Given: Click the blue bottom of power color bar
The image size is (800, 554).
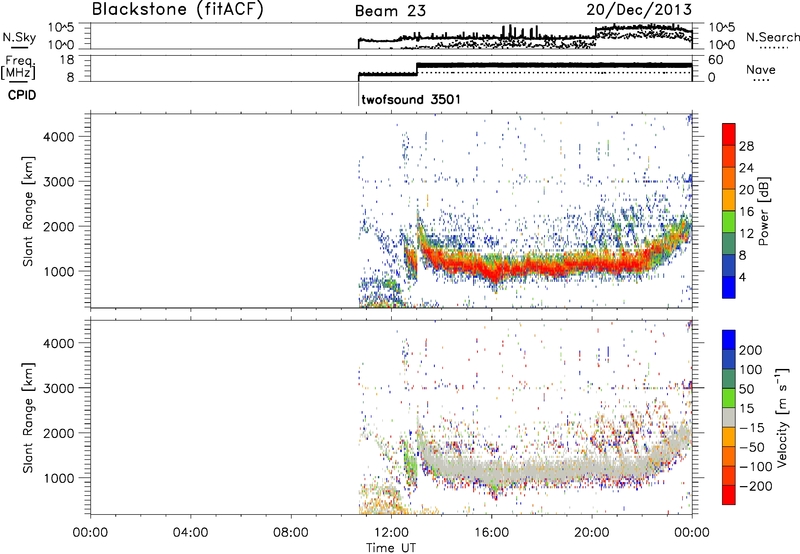Looking at the screenshot, I should point(729,287).
